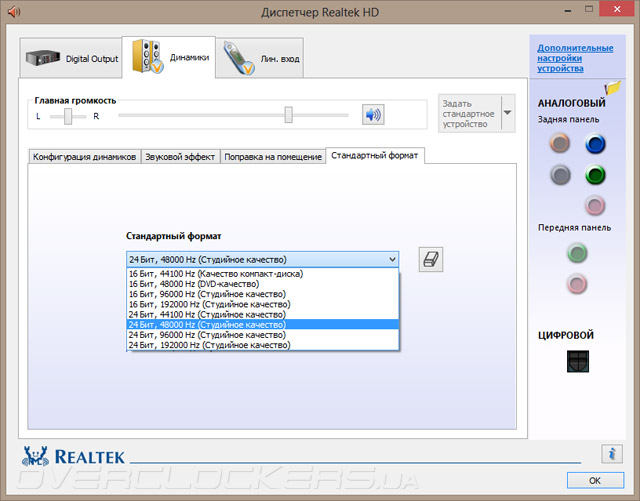Click the green rear panel jack

(595, 175)
